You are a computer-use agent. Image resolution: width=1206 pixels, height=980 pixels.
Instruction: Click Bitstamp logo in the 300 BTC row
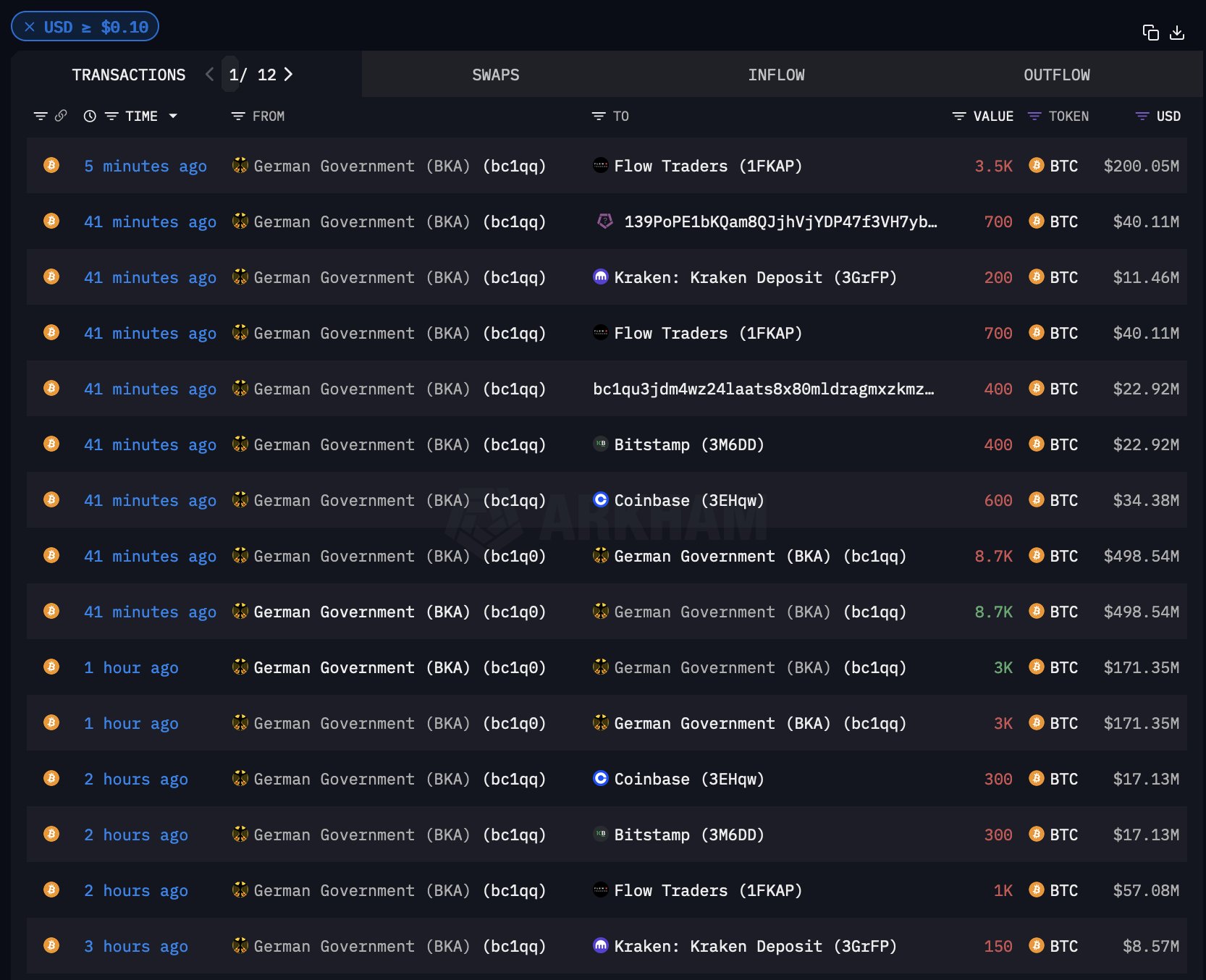click(600, 834)
